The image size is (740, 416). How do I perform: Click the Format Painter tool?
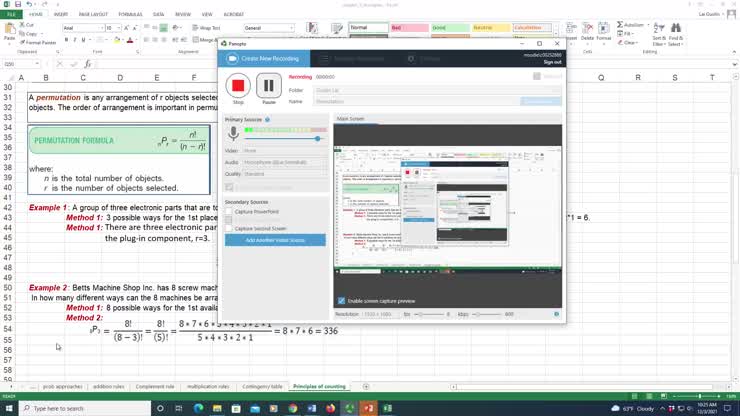click(x=36, y=43)
